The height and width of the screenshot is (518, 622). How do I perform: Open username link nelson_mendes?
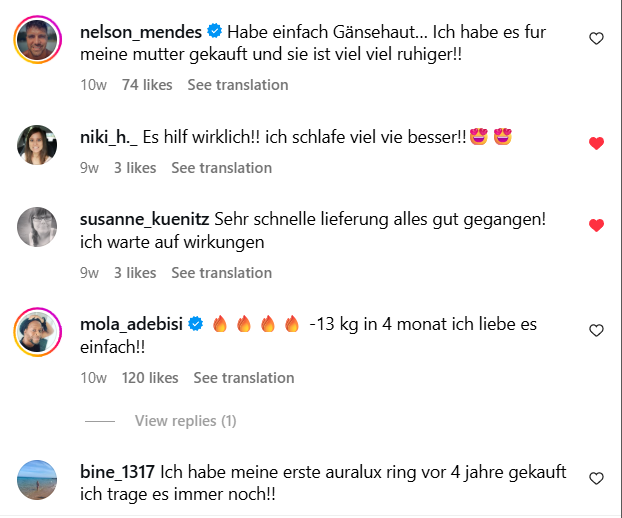coord(138,32)
